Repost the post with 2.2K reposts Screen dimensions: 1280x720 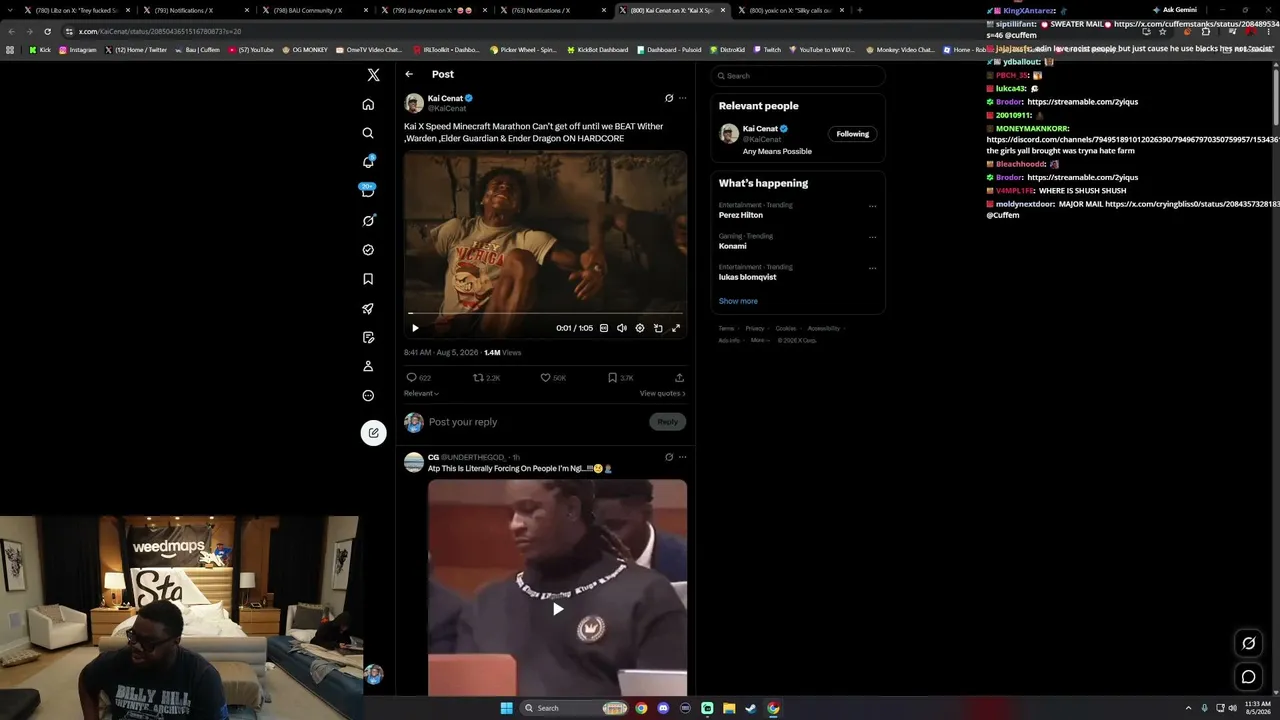tap(487, 378)
